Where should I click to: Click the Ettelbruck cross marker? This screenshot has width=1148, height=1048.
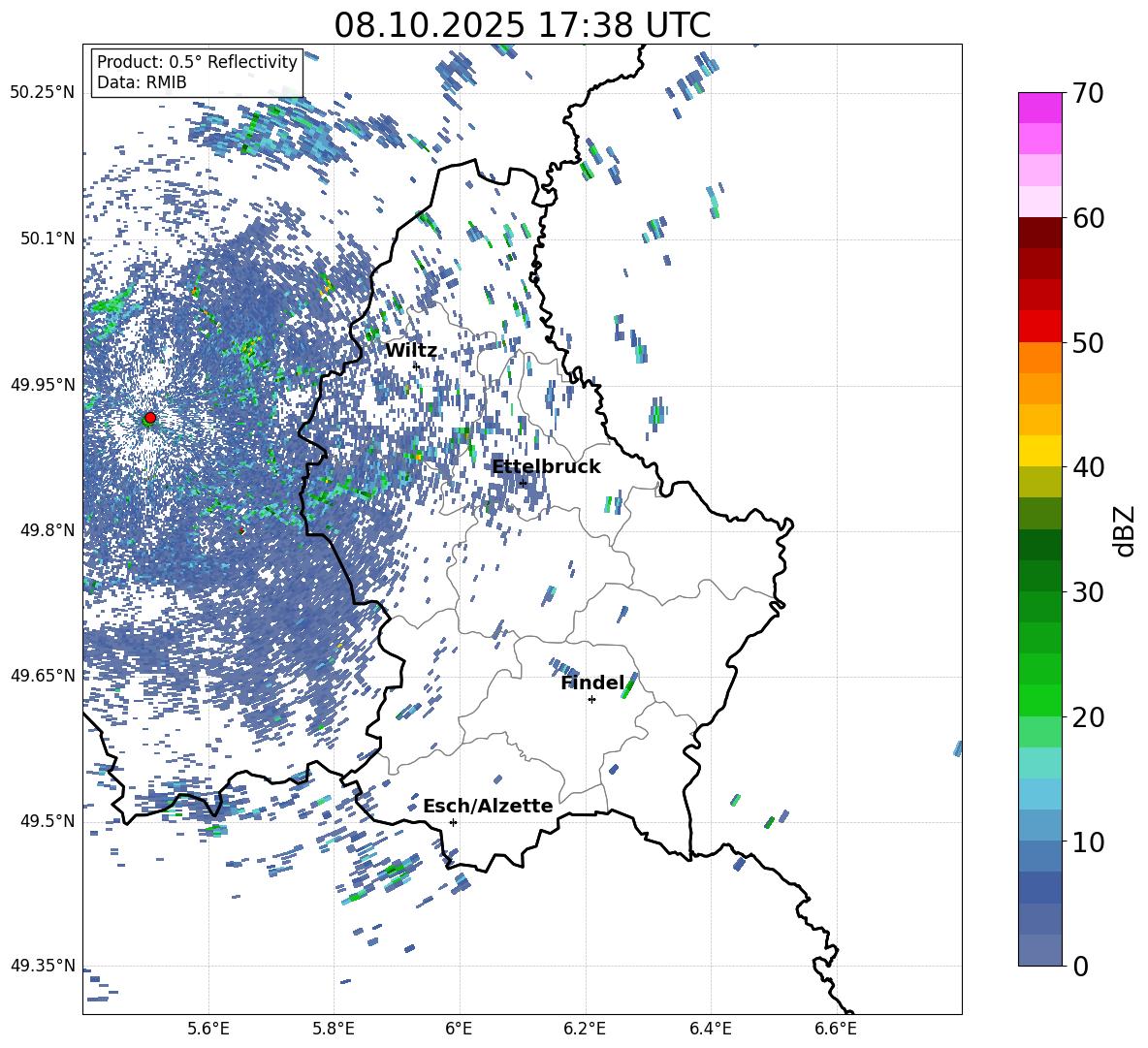(523, 483)
